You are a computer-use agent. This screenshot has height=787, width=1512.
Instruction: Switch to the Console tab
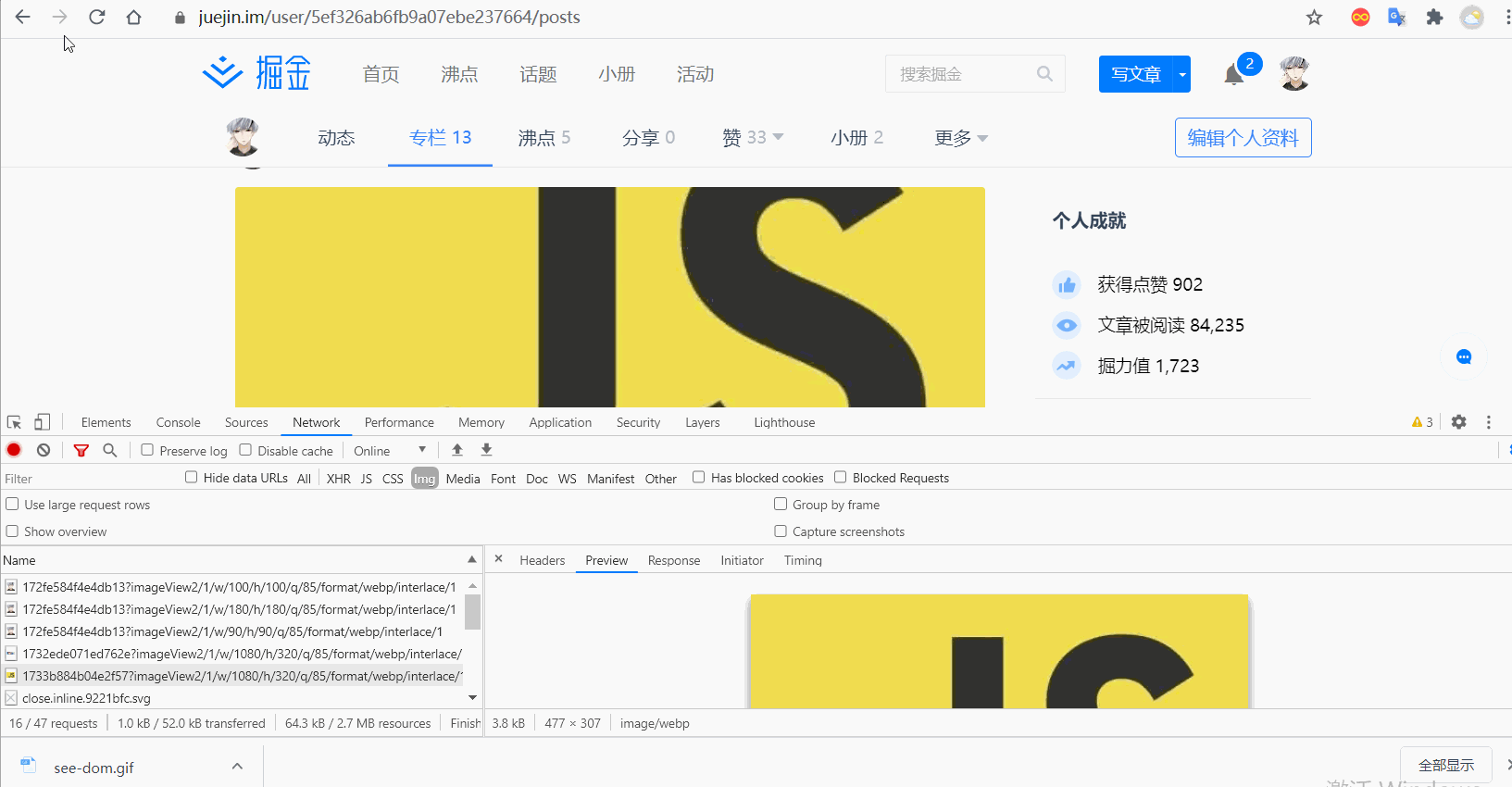click(x=179, y=422)
